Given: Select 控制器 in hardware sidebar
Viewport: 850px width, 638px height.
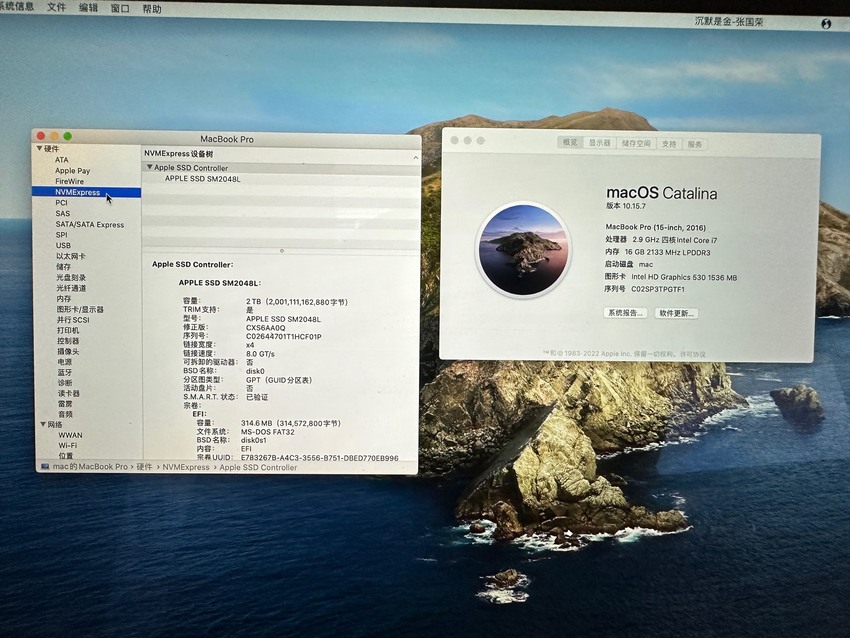Looking at the screenshot, I should pos(68,340).
